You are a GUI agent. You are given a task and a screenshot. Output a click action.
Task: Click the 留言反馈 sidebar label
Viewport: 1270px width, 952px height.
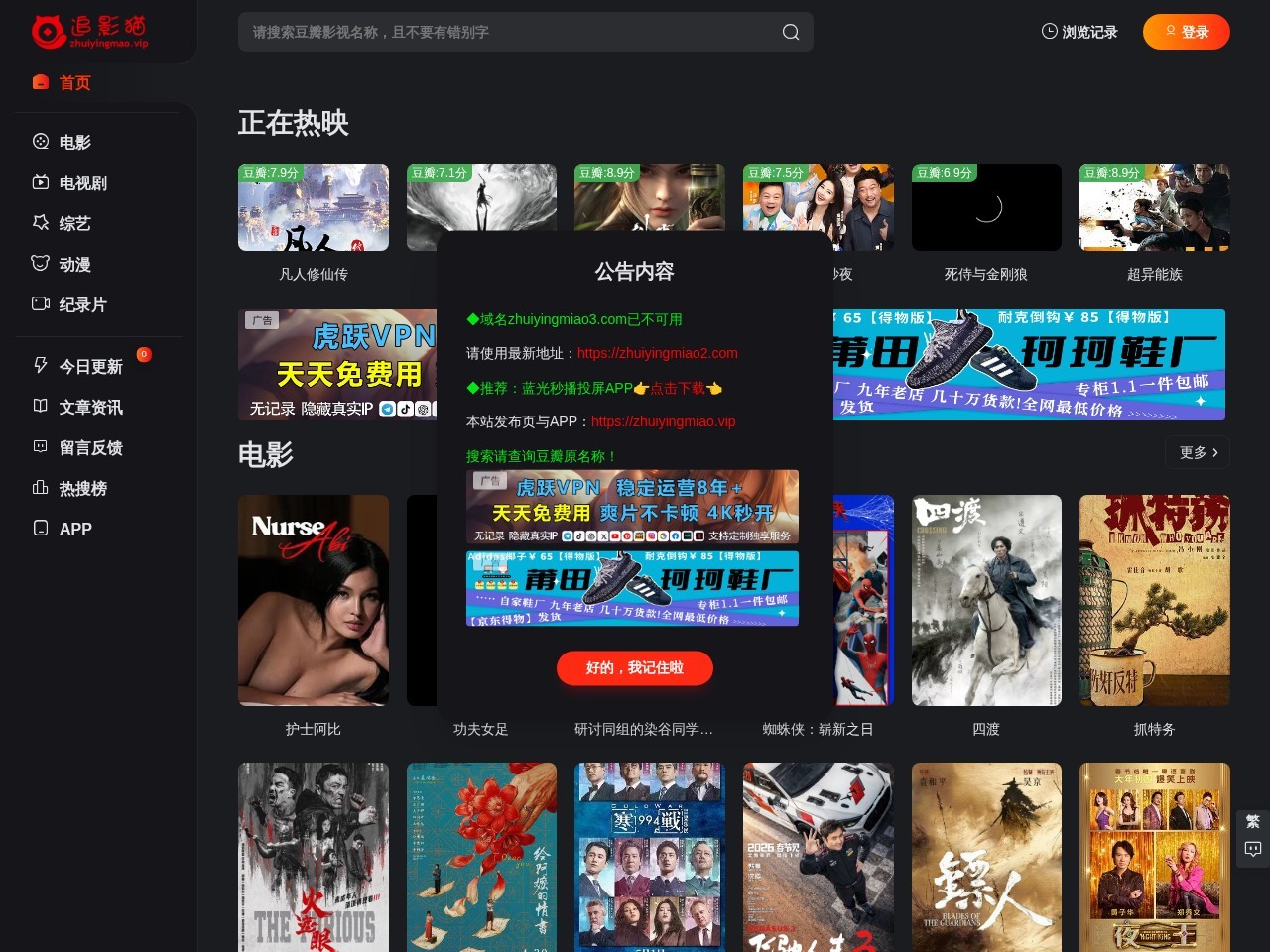[x=91, y=447]
